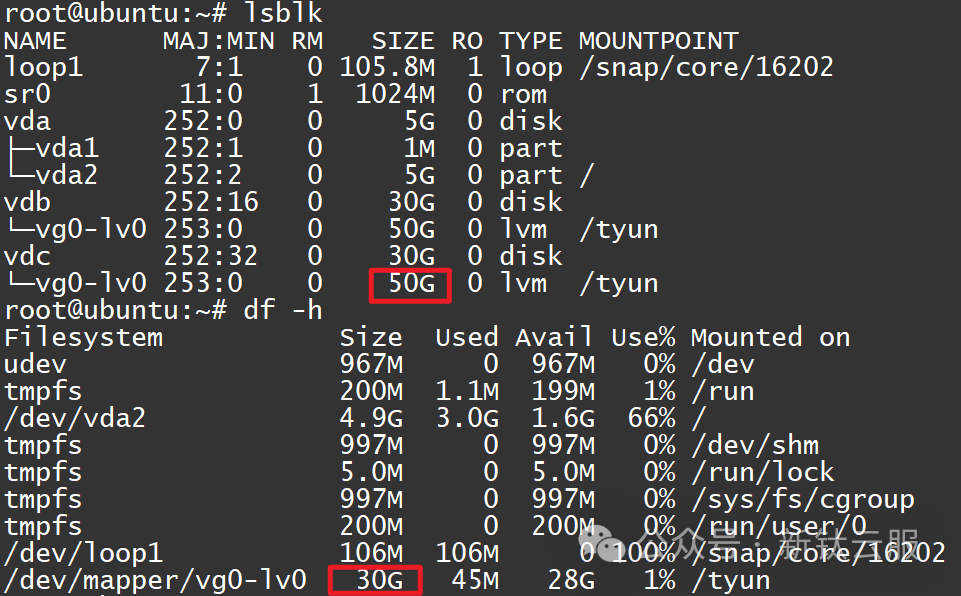Click the /dev/vda2 filesystem entry
The width and height of the screenshot is (961, 596).
(75, 419)
